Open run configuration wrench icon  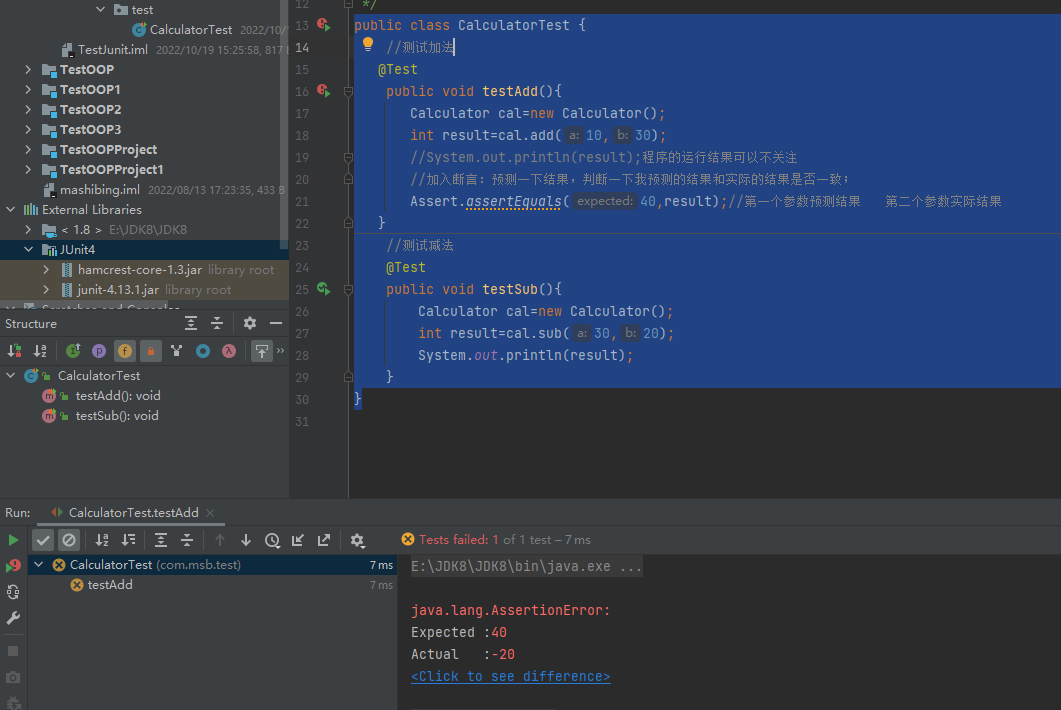(x=13, y=618)
